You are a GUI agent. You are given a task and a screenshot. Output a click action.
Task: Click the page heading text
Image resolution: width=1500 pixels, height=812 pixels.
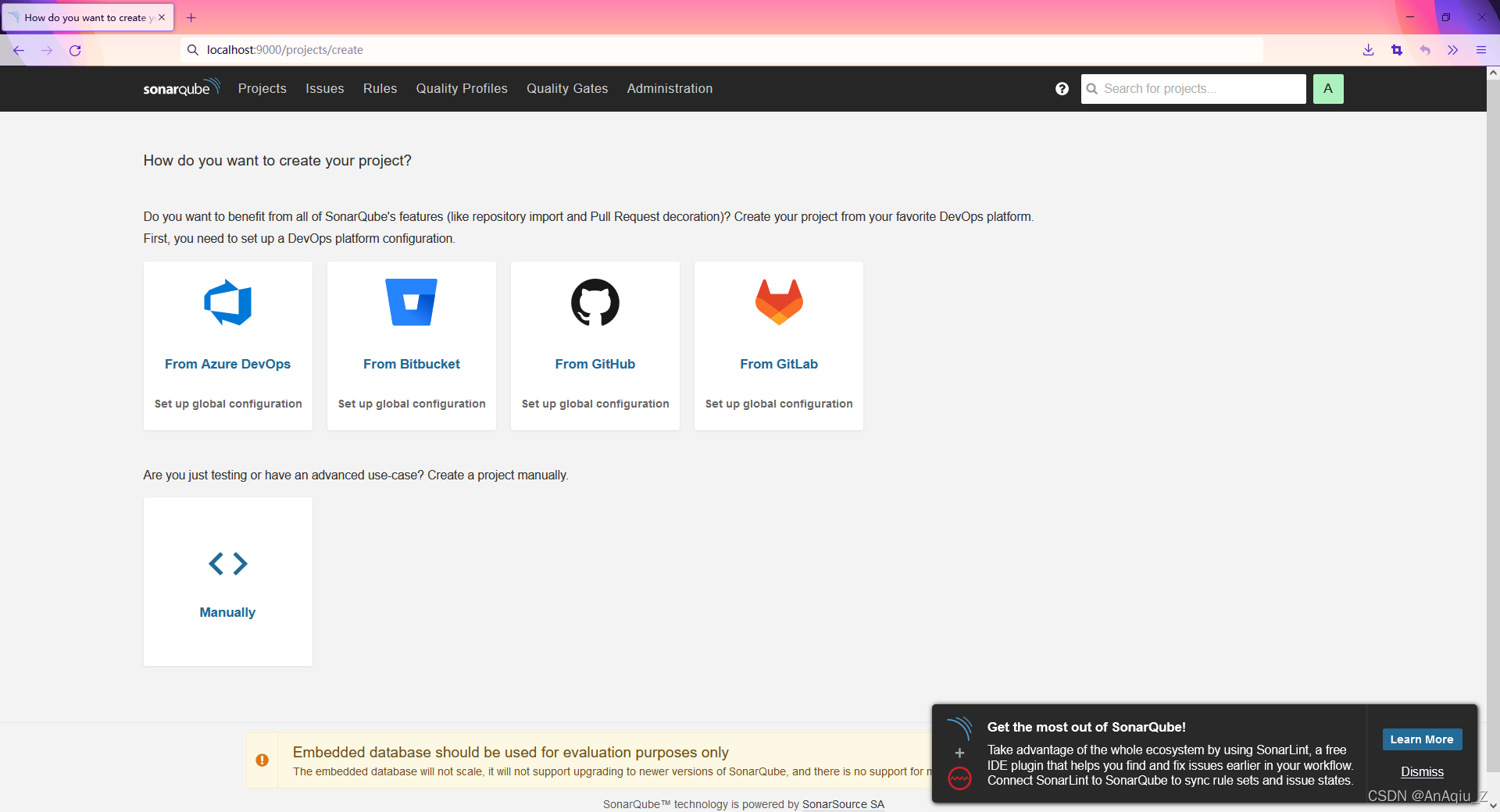[x=277, y=161]
